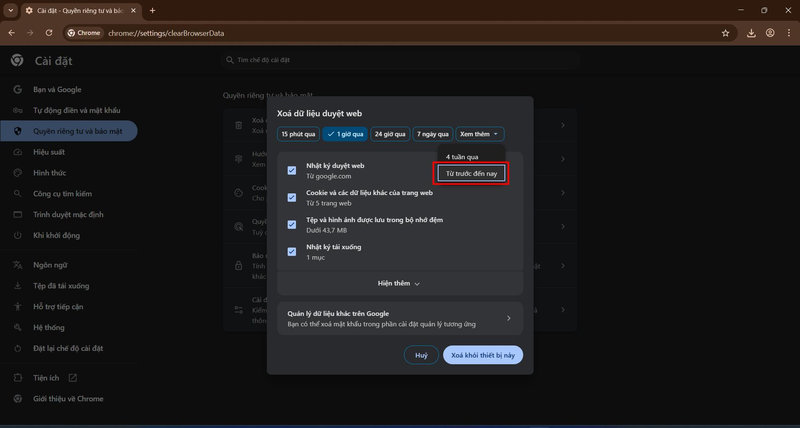Select the 15 phút qua time range
Viewport: 800px width, 428px height.
298,134
